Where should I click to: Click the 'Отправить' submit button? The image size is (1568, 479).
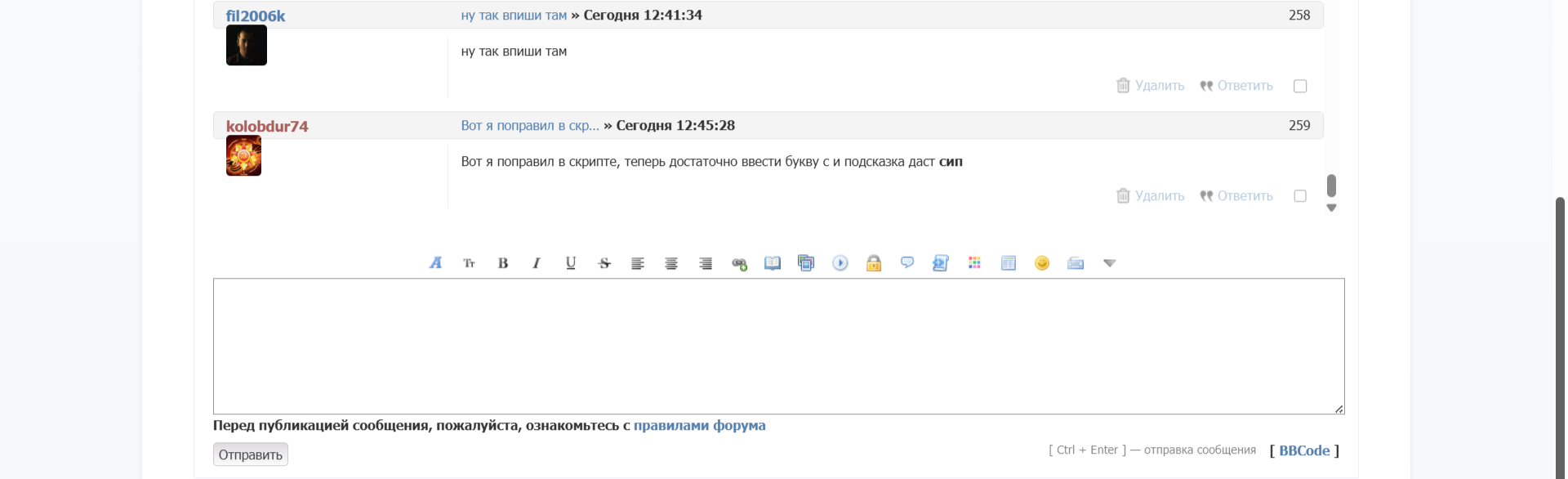click(251, 454)
